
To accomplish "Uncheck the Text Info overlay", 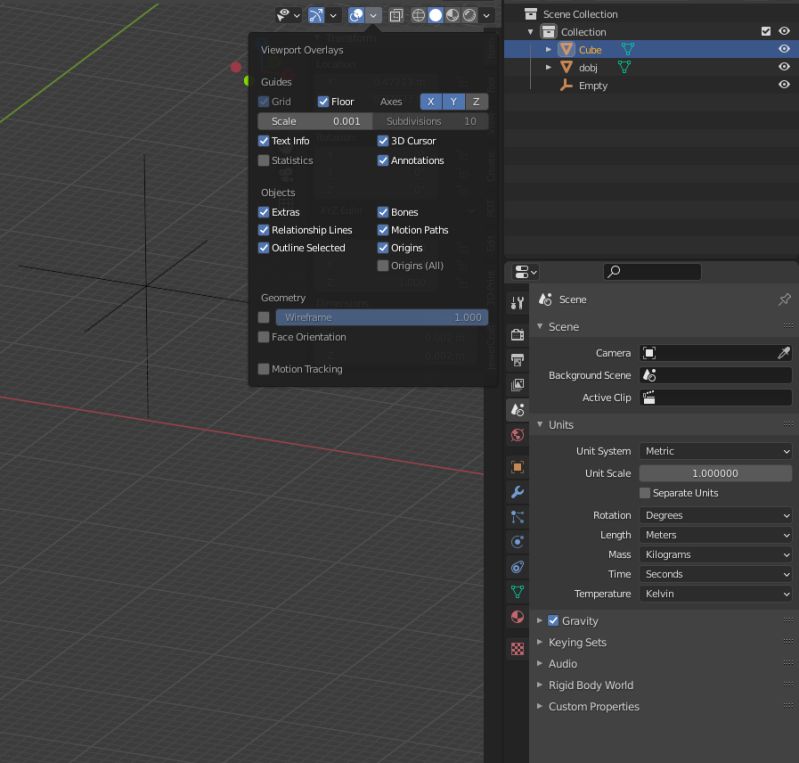I will coord(263,141).
